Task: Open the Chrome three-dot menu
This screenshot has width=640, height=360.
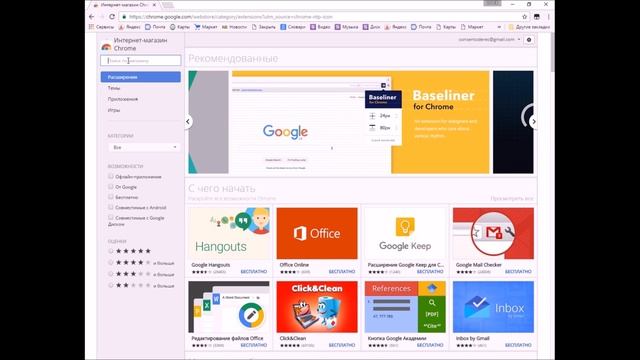Action: 549,17
